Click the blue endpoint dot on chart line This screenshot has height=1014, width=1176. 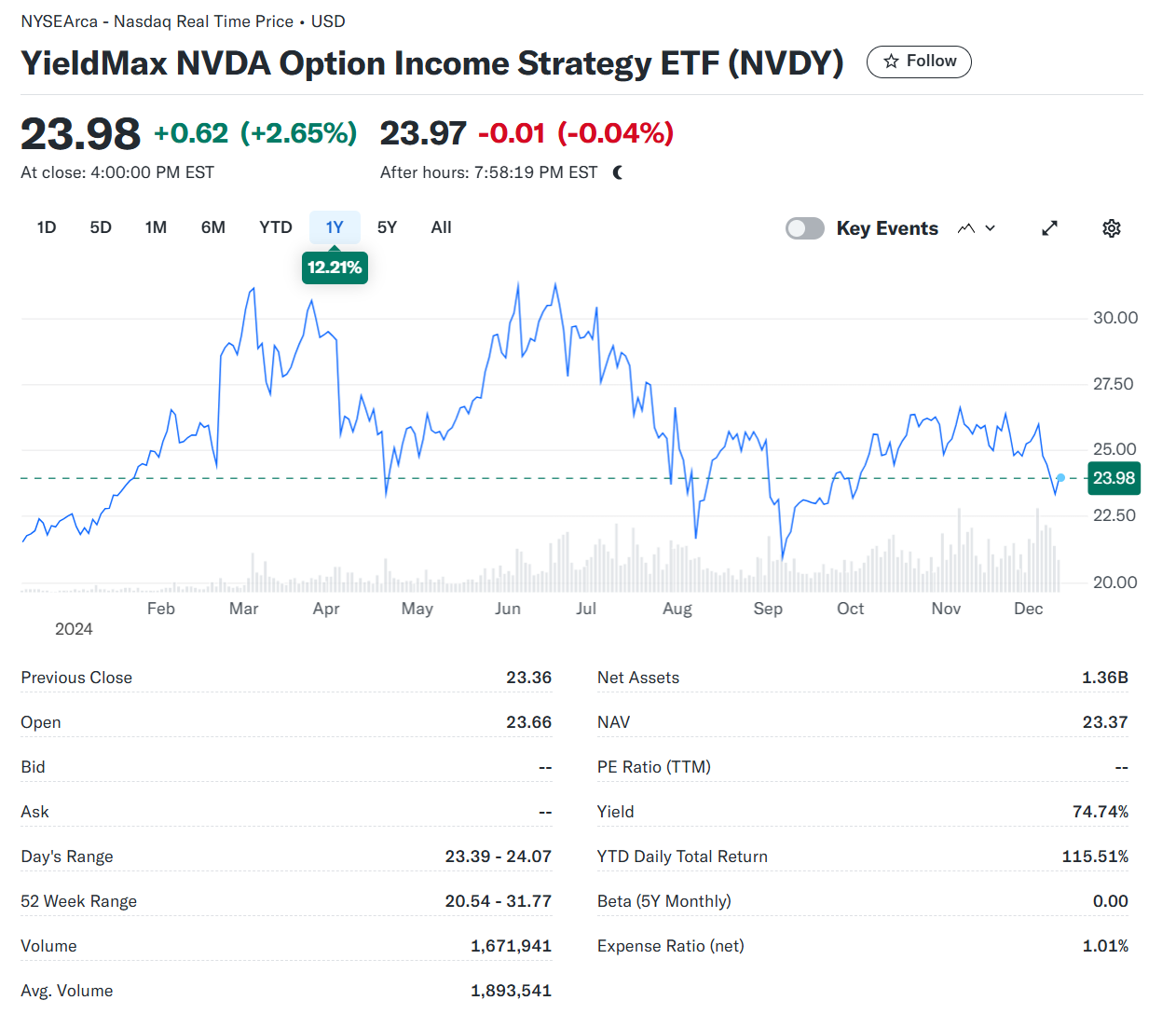click(1060, 478)
